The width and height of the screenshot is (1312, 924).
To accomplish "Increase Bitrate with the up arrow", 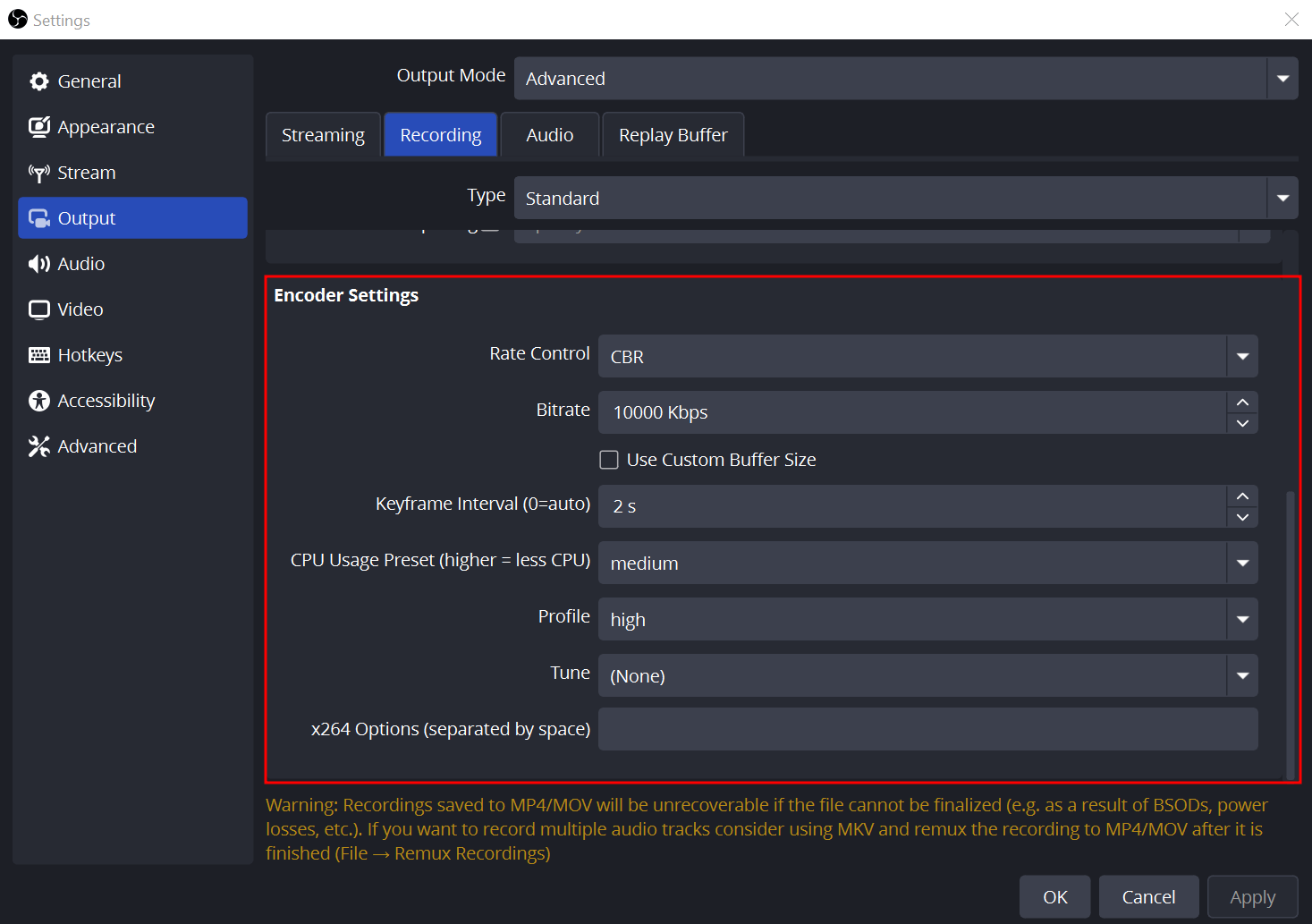I will (x=1242, y=402).
